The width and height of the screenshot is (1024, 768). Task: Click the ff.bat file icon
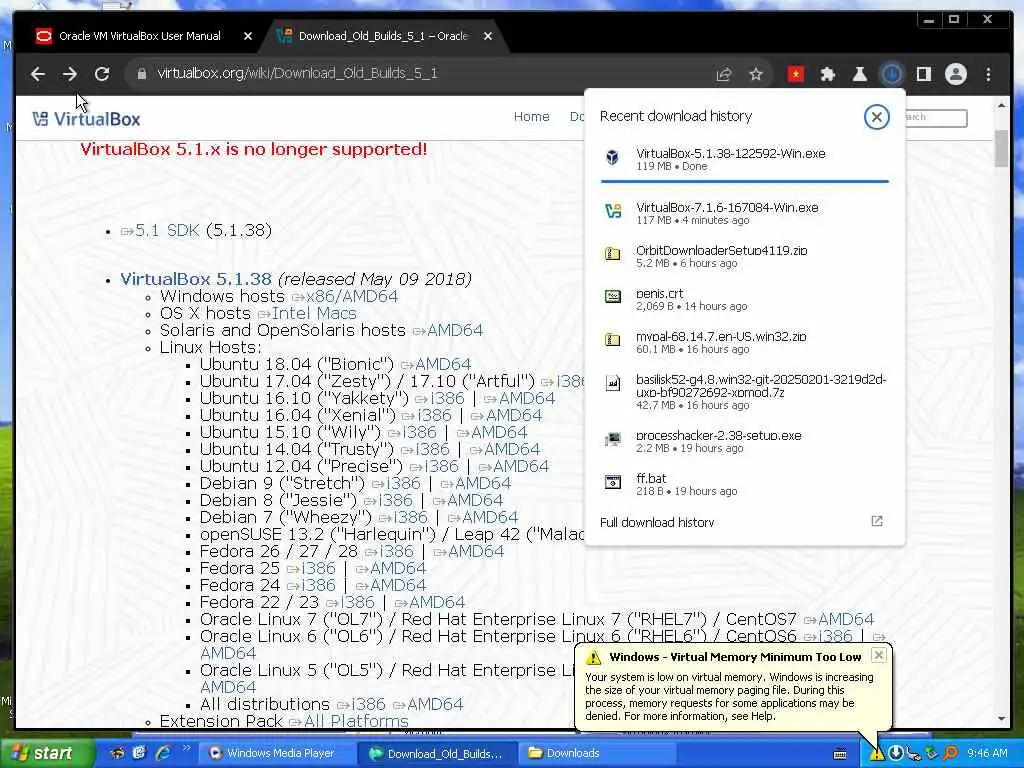[613, 482]
